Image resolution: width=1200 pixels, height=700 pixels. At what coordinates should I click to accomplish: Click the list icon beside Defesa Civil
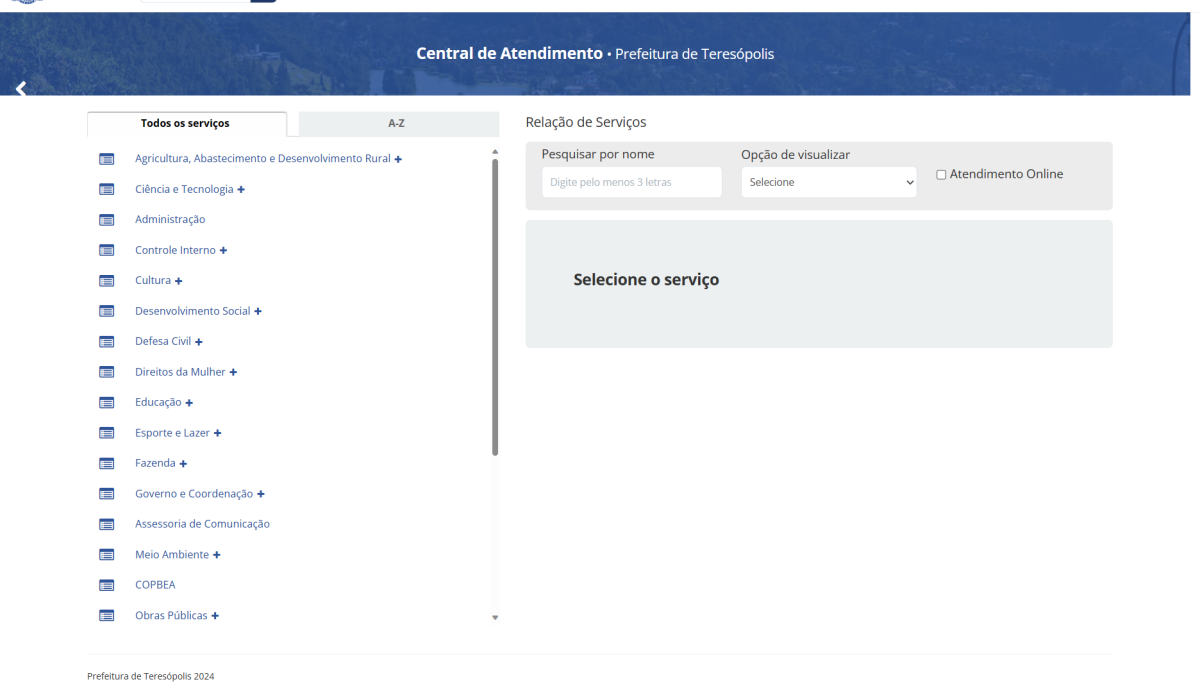tap(107, 342)
